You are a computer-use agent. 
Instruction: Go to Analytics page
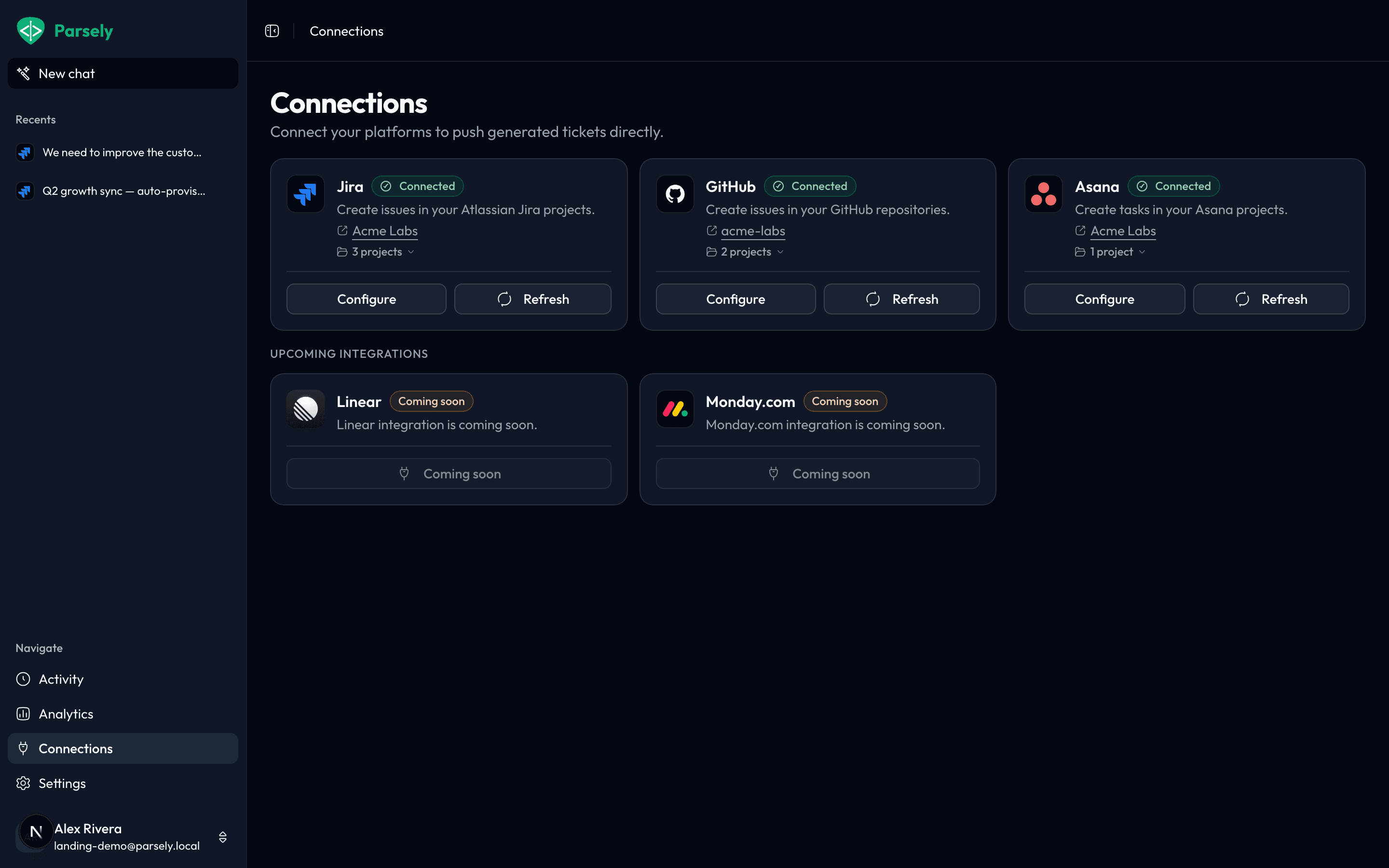[123, 714]
